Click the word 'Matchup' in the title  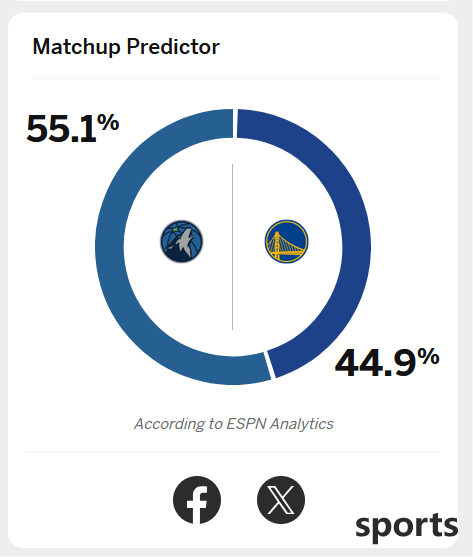pos(76,47)
